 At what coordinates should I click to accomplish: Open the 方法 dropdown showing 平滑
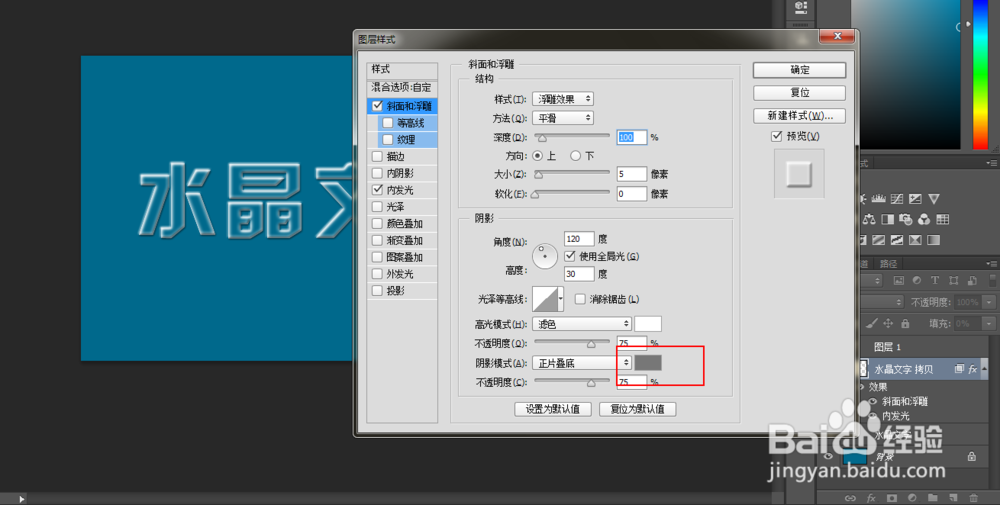point(562,118)
